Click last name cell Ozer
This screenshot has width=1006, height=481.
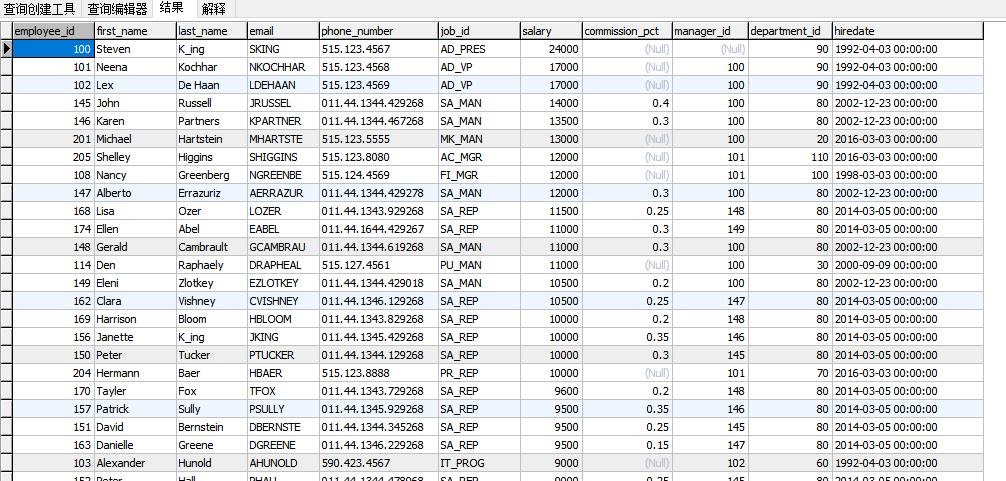pos(212,211)
